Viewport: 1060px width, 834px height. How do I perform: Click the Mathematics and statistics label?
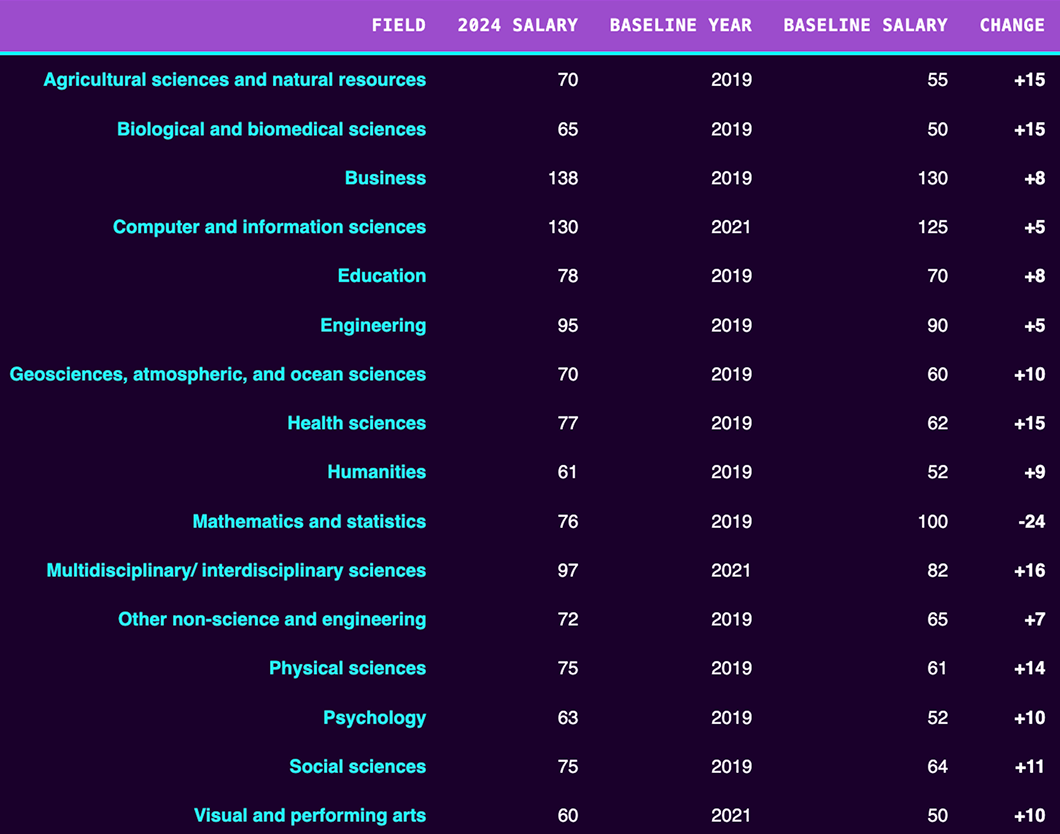(x=308, y=521)
